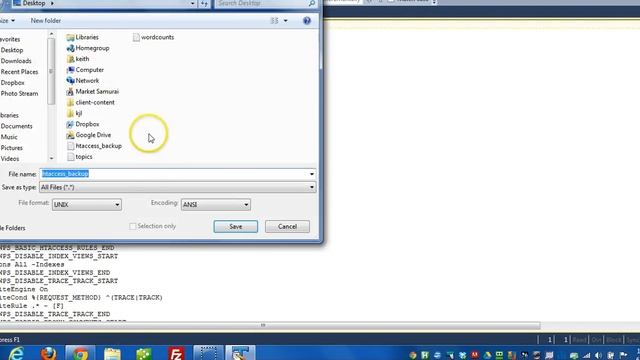Image resolution: width=640 pixels, height=360 pixels.
Task: Go to Dropbox in Favorites sidebar
Action: 12,83
